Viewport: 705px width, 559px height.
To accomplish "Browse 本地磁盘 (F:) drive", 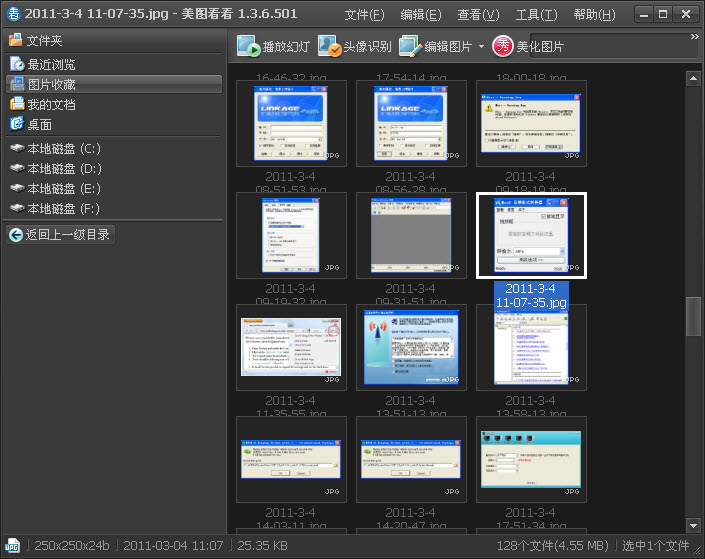I will click(64, 208).
